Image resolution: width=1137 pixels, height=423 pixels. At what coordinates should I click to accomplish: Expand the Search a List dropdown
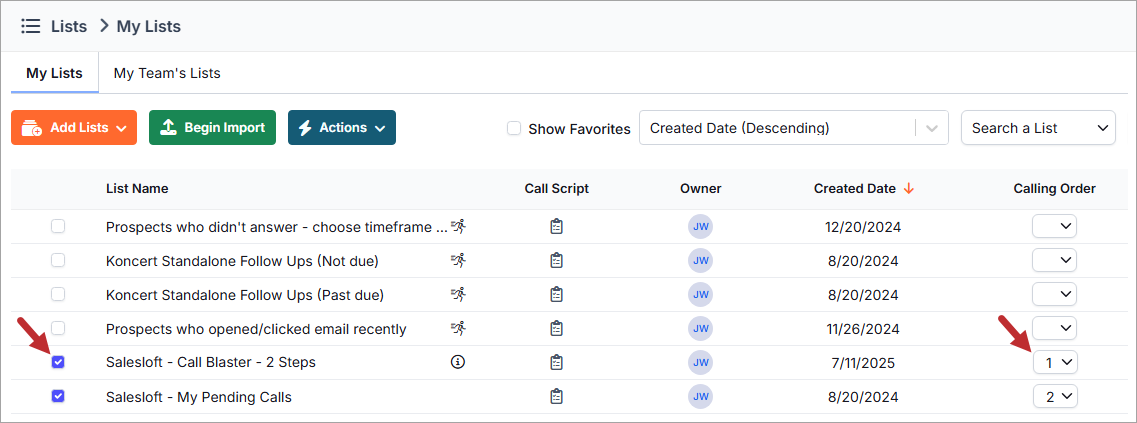coord(1038,128)
